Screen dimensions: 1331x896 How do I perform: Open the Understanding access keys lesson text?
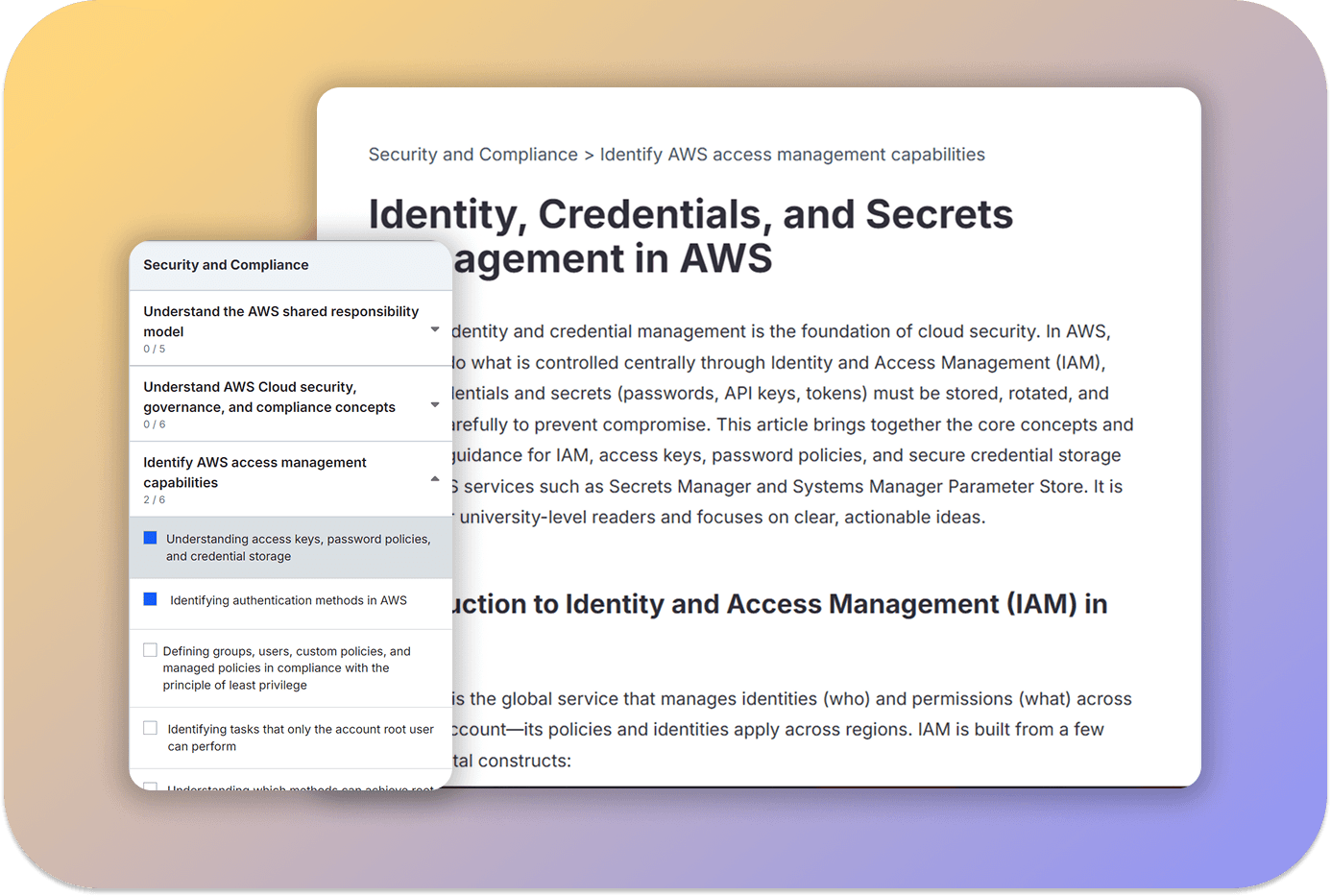click(298, 547)
